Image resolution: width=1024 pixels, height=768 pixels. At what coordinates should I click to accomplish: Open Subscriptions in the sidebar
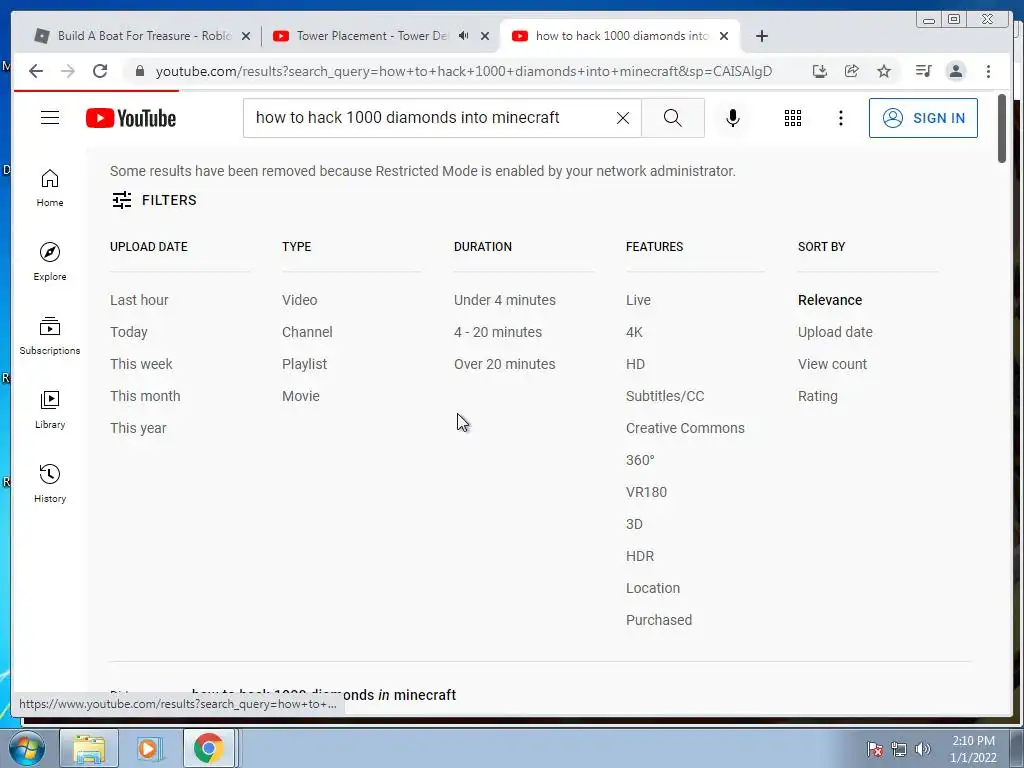pos(50,336)
